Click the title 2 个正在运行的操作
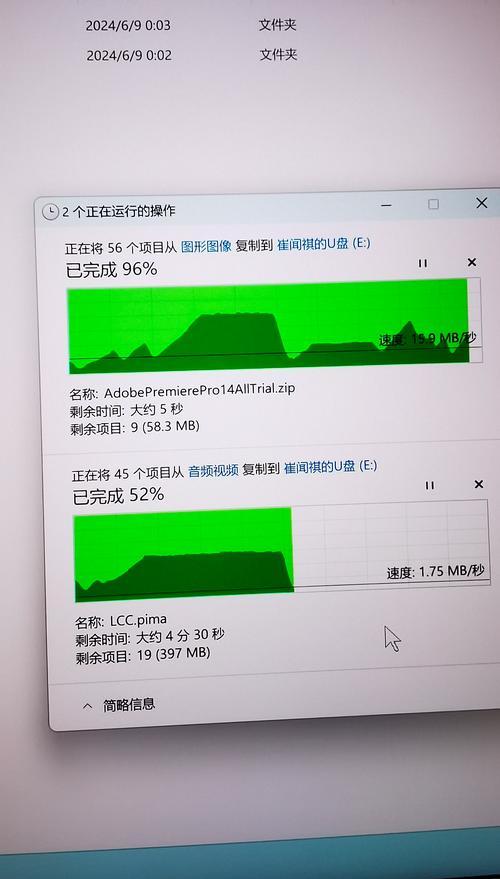The image size is (500, 879). point(118,211)
